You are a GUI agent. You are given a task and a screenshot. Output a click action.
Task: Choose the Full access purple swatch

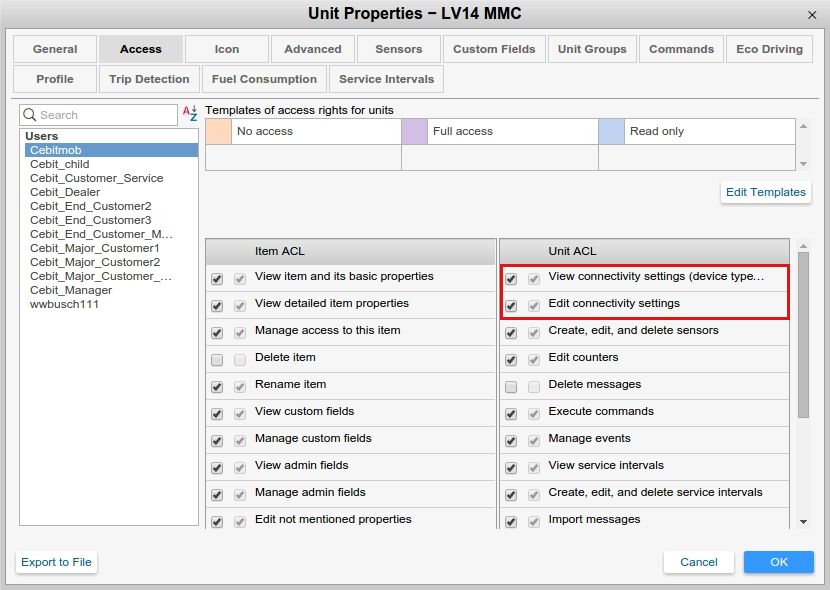[414, 131]
